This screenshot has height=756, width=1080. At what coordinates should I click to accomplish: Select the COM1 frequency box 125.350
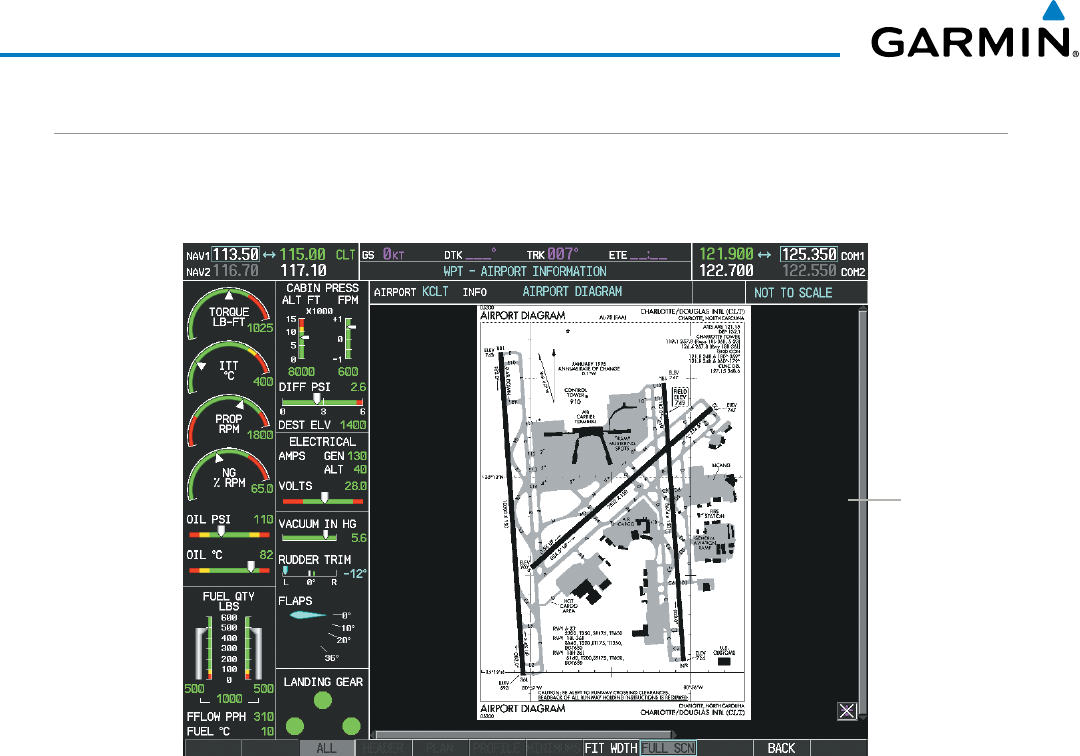point(809,254)
